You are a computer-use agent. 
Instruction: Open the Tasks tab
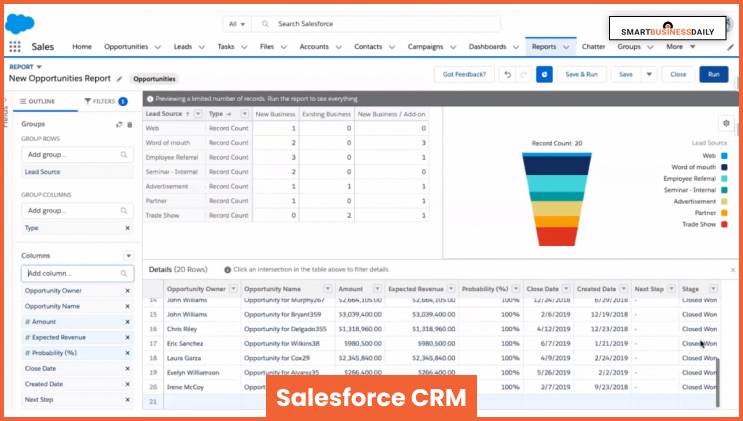click(226, 46)
